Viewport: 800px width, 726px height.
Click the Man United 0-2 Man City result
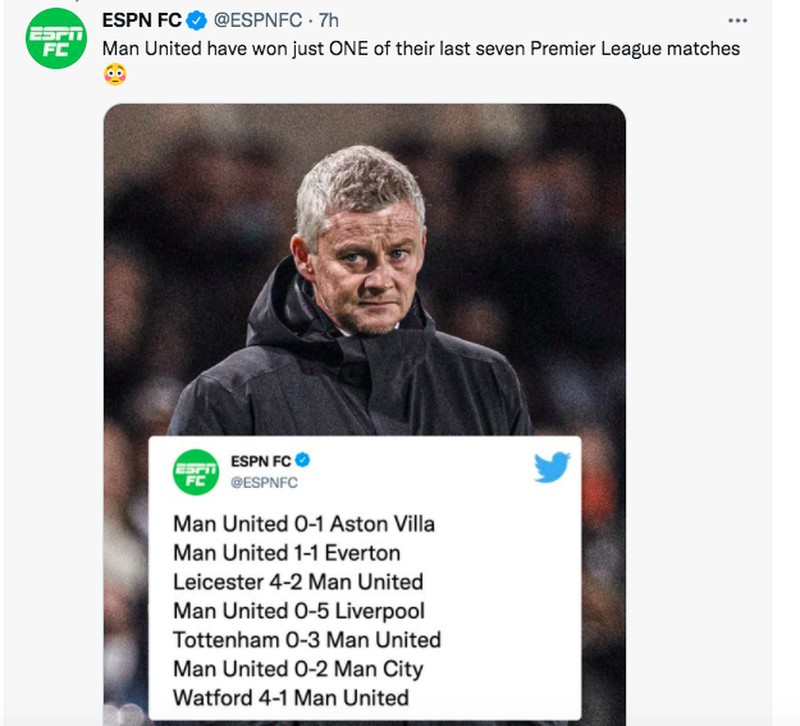click(298, 668)
